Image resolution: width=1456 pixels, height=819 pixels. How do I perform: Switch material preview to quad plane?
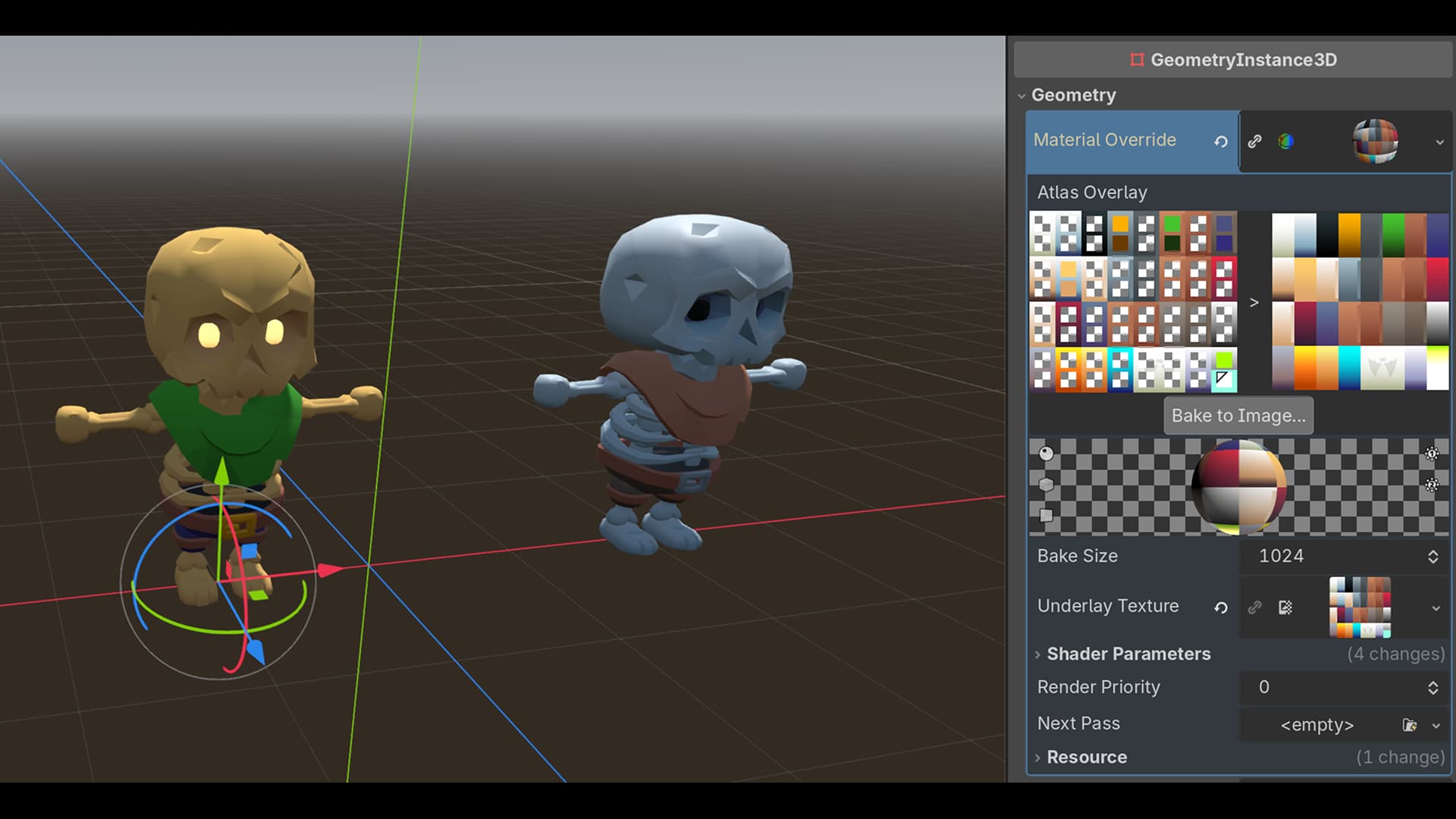[1046, 516]
